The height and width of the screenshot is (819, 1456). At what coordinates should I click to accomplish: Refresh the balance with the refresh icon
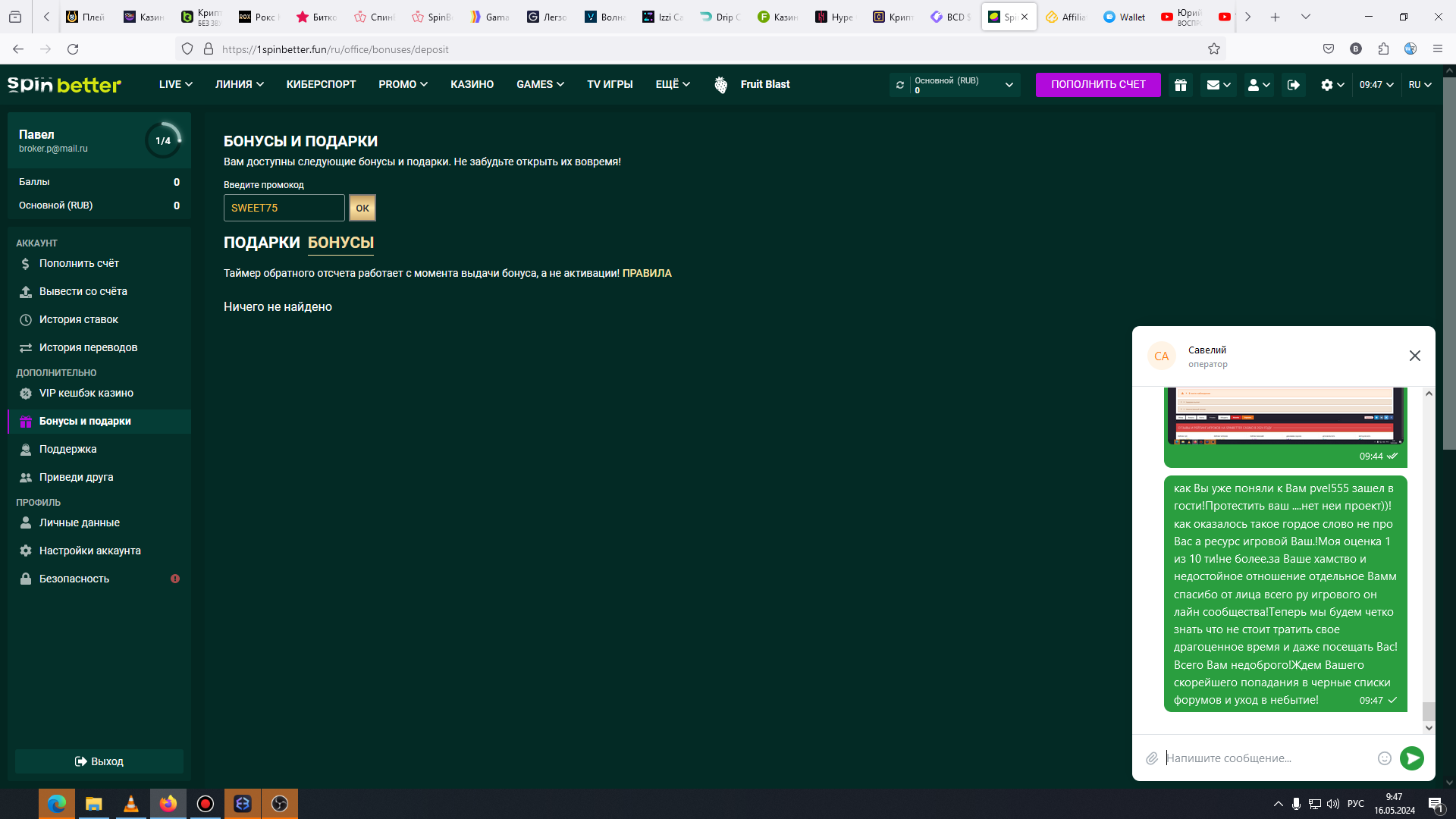pyautogui.click(x=900, y=85)
